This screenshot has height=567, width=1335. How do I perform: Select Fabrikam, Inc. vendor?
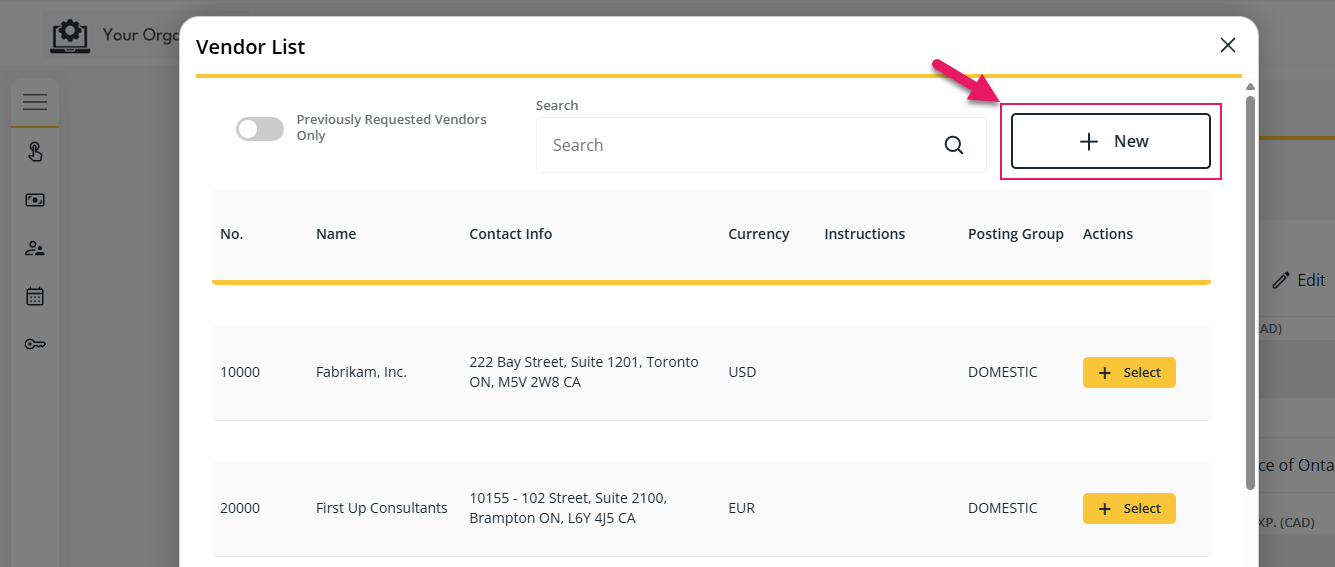[1129, 372]
